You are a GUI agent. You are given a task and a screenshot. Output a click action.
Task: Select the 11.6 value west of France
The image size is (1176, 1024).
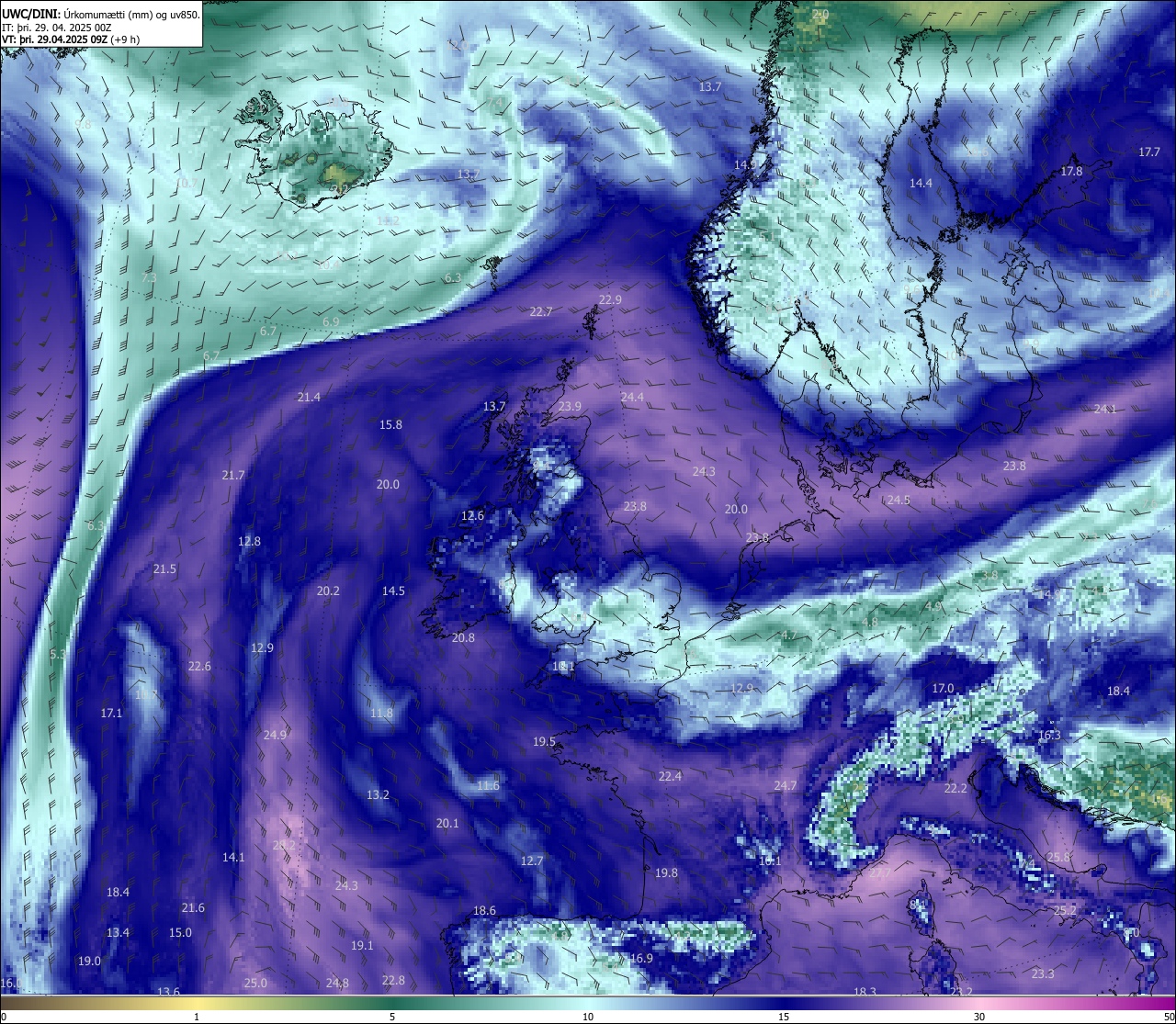[488, 786]
